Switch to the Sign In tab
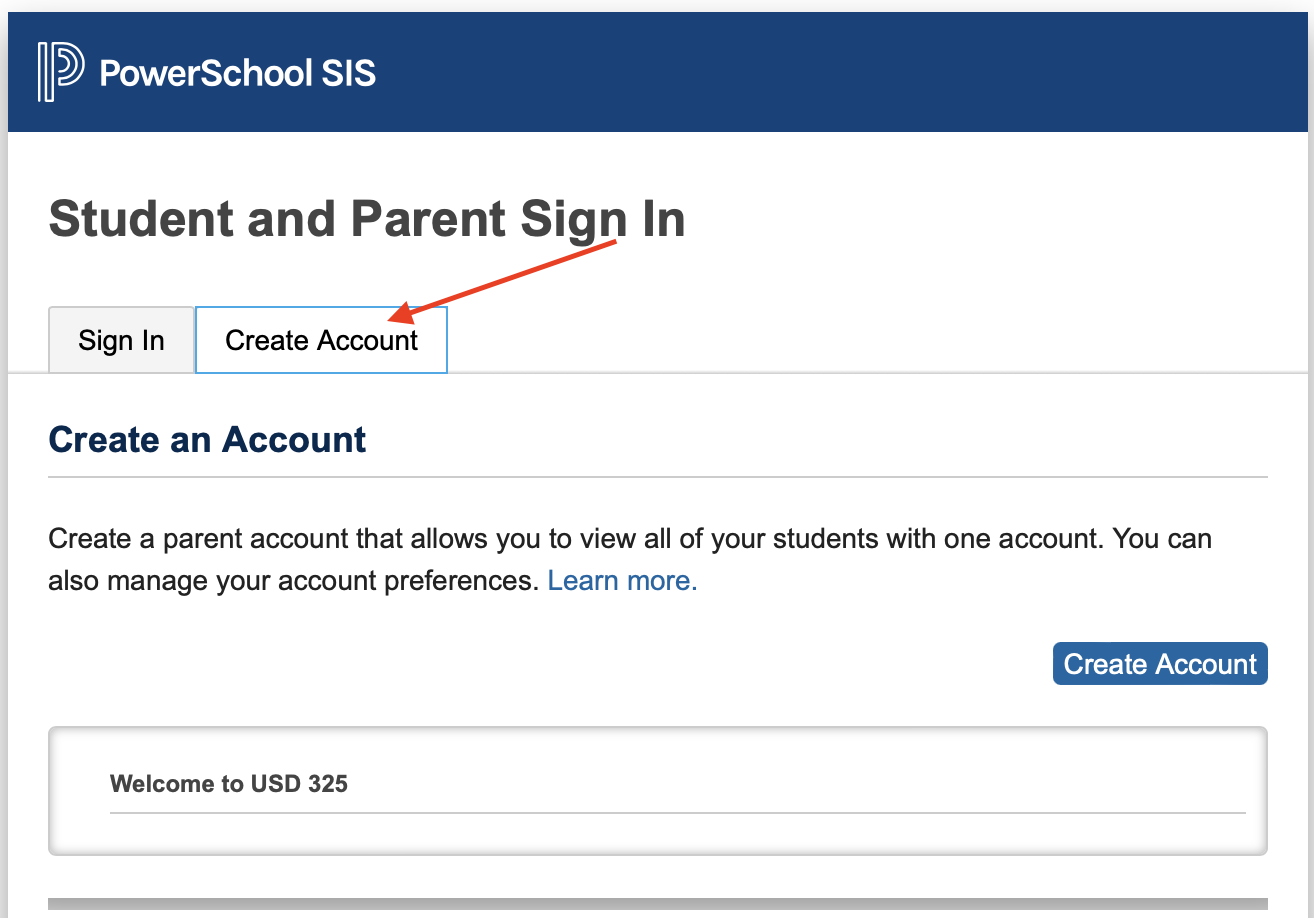The image size is (1314, 918). pos(121,340)
